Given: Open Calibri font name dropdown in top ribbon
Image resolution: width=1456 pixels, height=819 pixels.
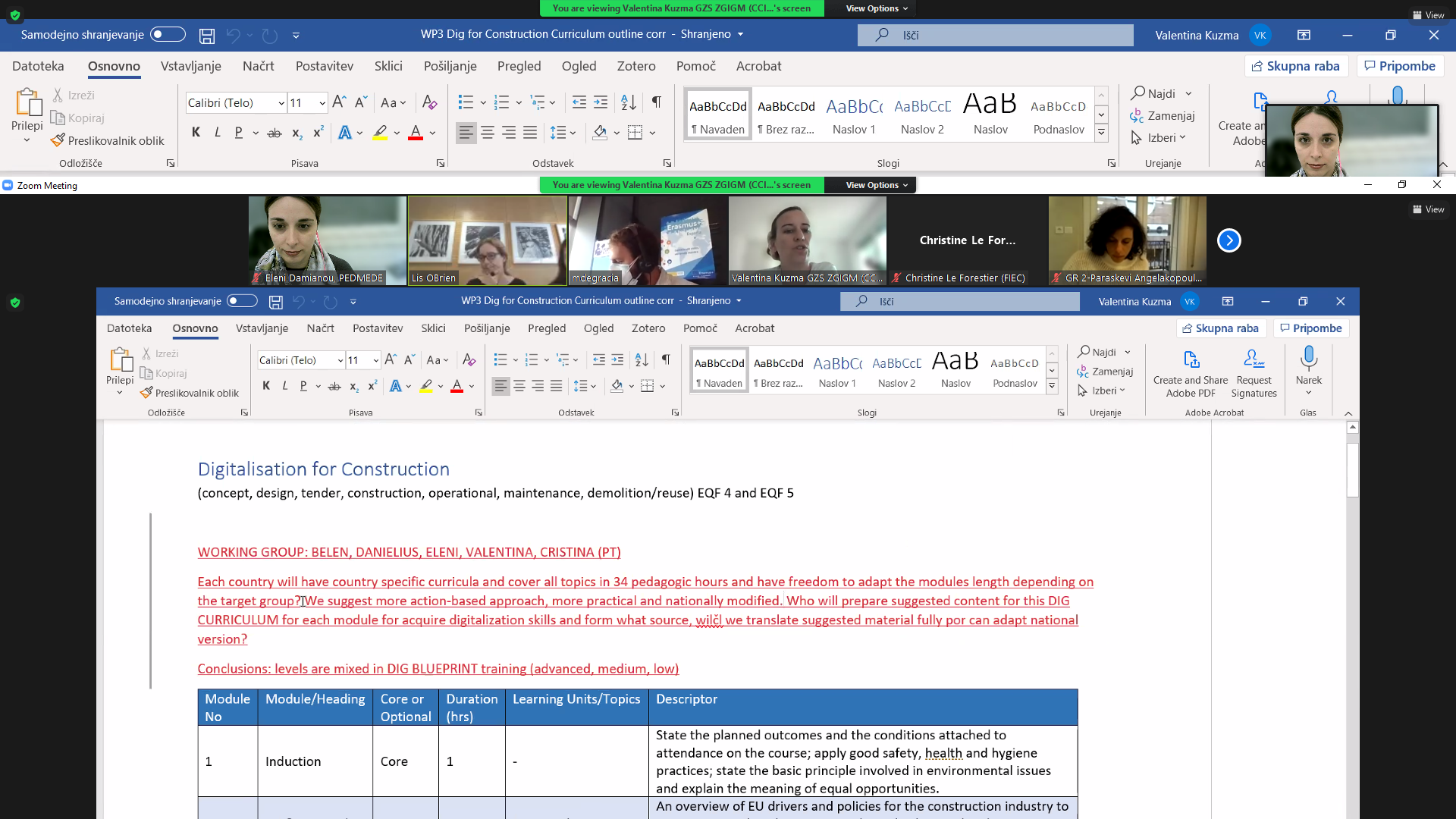Looking at the screenshot, I should (281, 103).
